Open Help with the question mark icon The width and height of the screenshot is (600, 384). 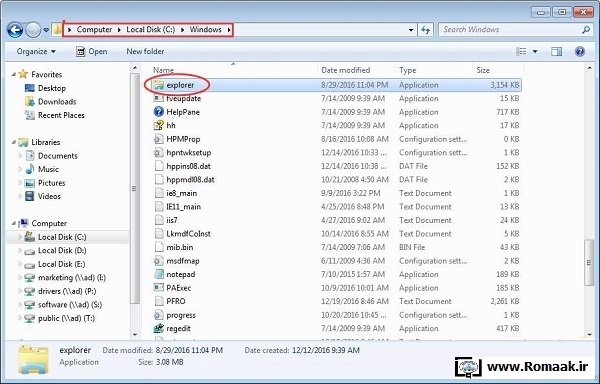pos(580,51)
